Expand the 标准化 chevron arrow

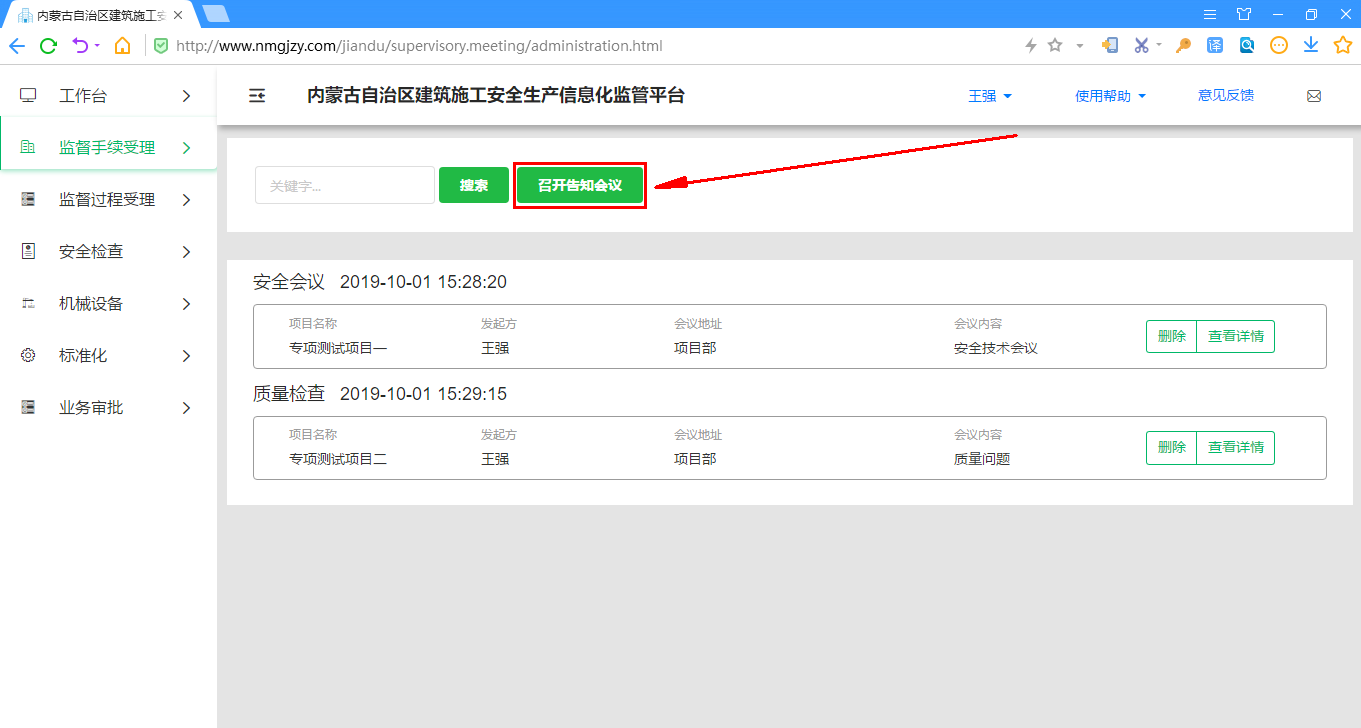coord(186,356)
